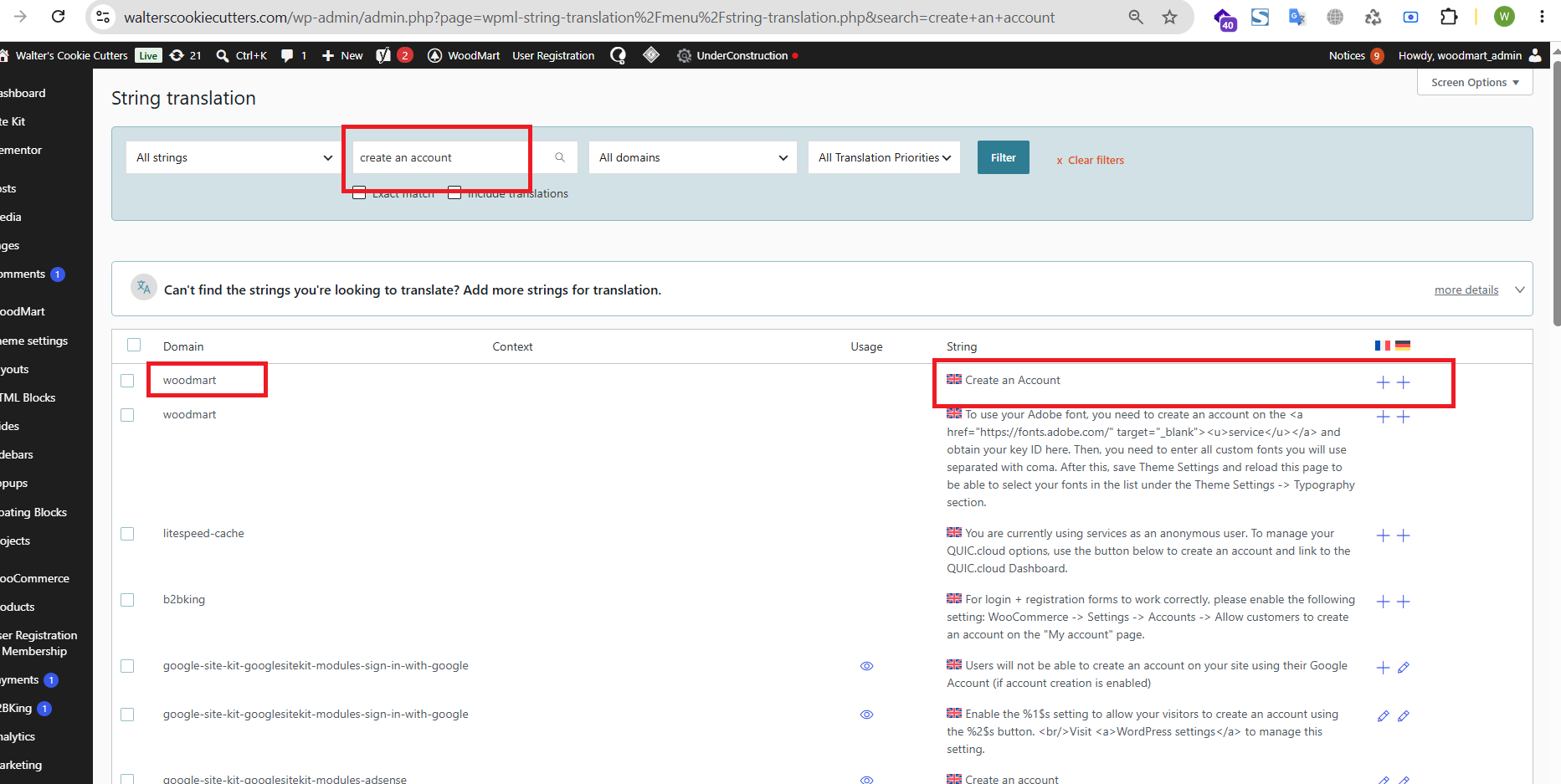This screenshot has width=1561, height=784.
Task: Open the 'more details' link
Action: tap(1466, 290)
